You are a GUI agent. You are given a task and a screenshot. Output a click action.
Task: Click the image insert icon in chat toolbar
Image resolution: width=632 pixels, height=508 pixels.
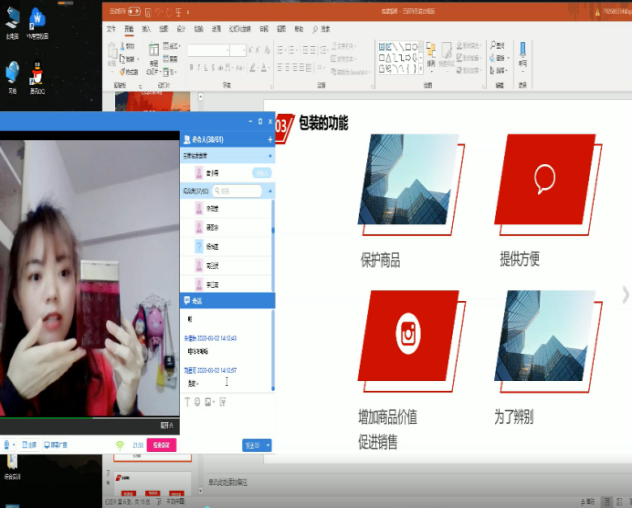tap(208, 402)
